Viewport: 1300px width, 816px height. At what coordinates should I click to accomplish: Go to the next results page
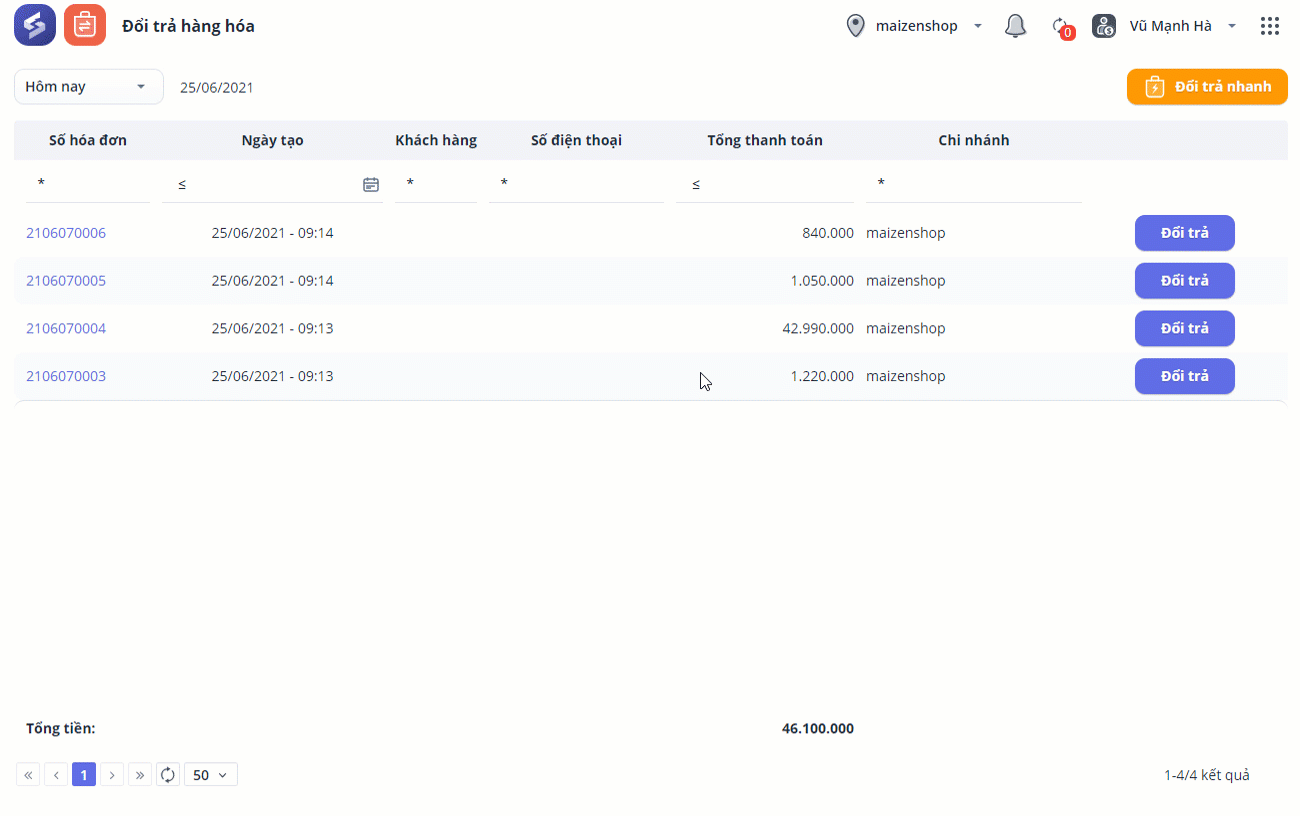click(112, 775)
